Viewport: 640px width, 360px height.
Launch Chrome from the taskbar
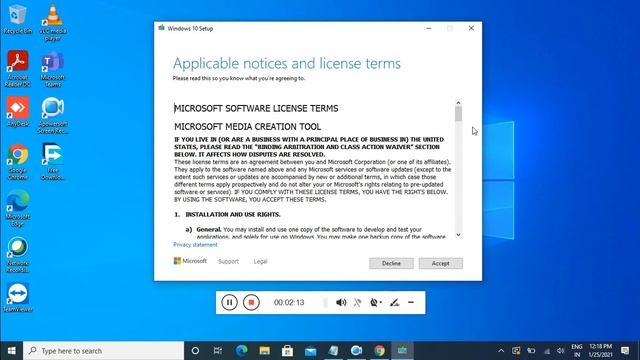[x=379, y=351]
